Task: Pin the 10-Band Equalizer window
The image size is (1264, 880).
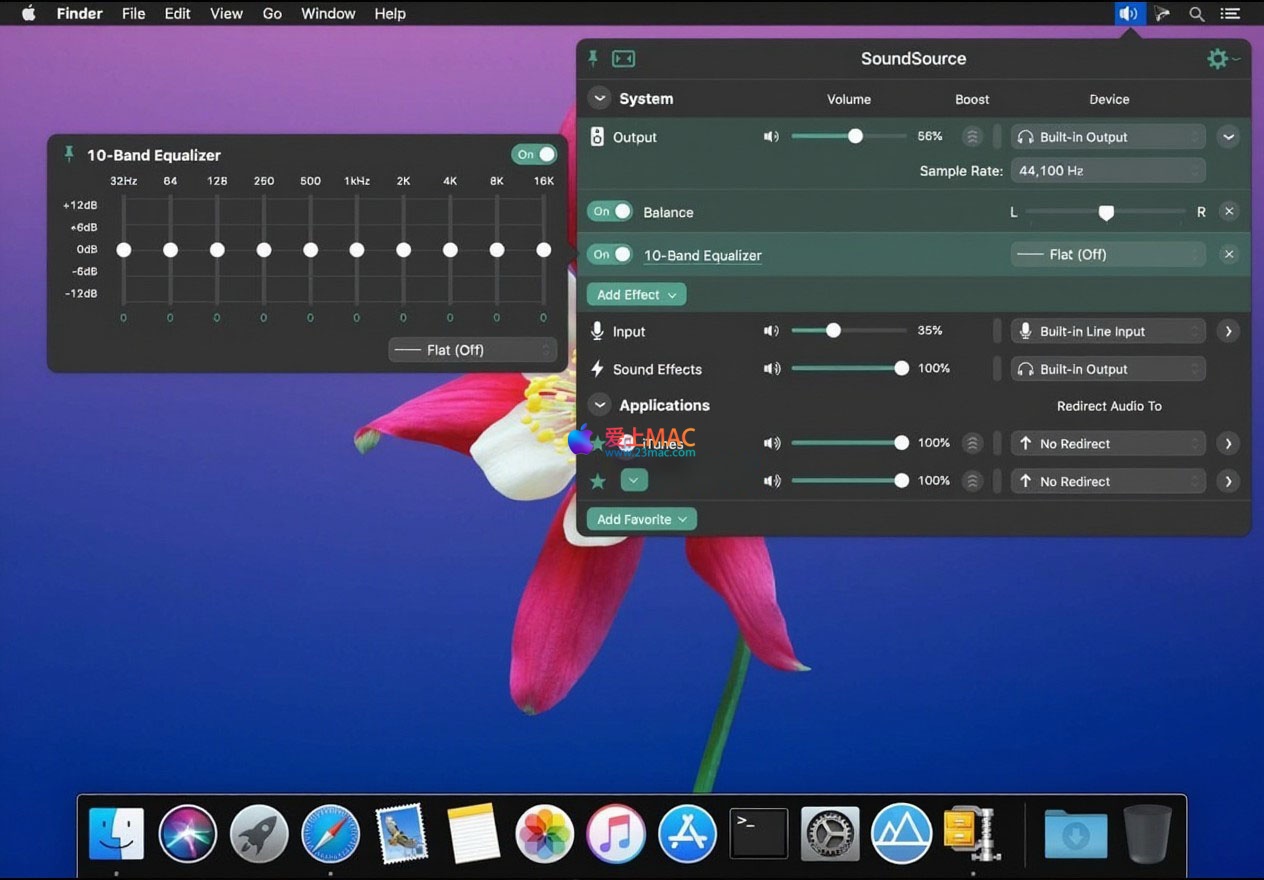Action: pyautogui.click(x=69, y=154)
